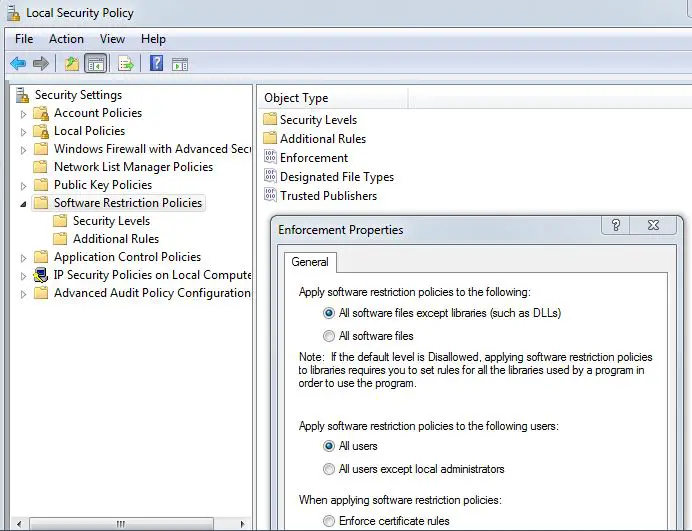
Task: Close the Enforcement Properties dialog
Action: tap(653, 225)
